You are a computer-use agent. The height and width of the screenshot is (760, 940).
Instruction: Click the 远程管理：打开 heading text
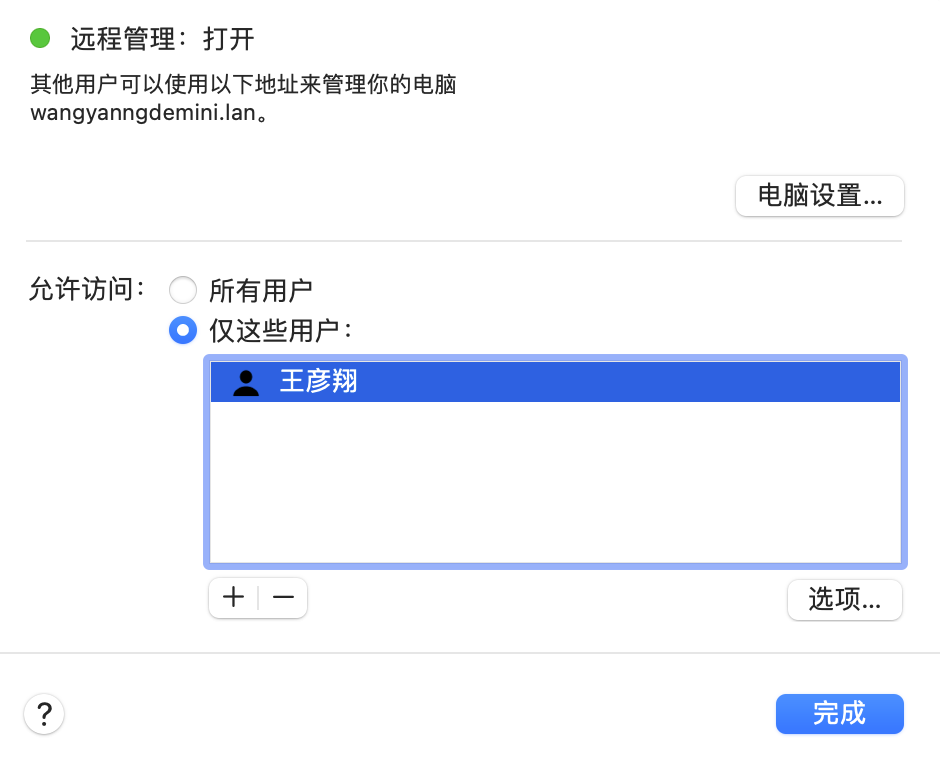click(x=162, y=40)
